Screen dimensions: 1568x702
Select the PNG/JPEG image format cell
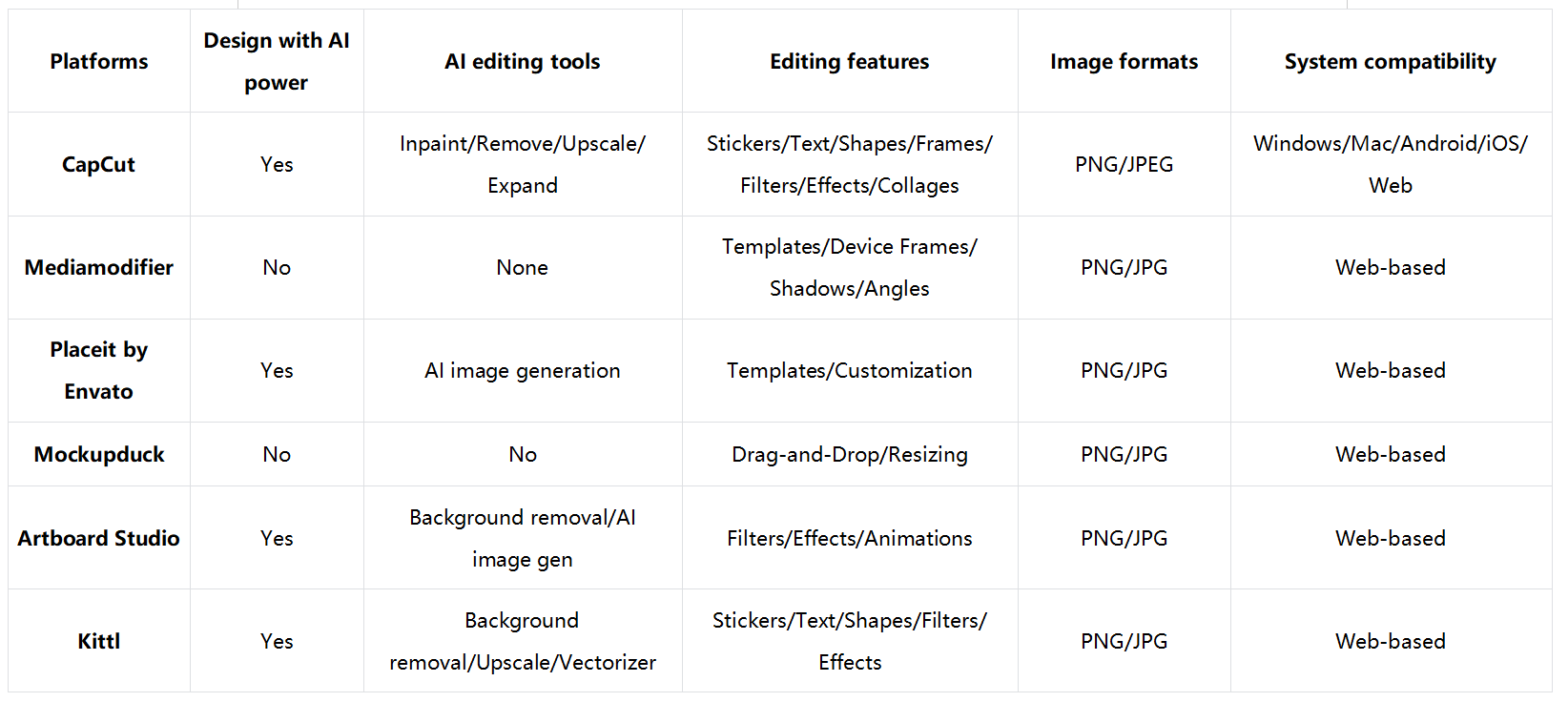[x=1124, y=164]
